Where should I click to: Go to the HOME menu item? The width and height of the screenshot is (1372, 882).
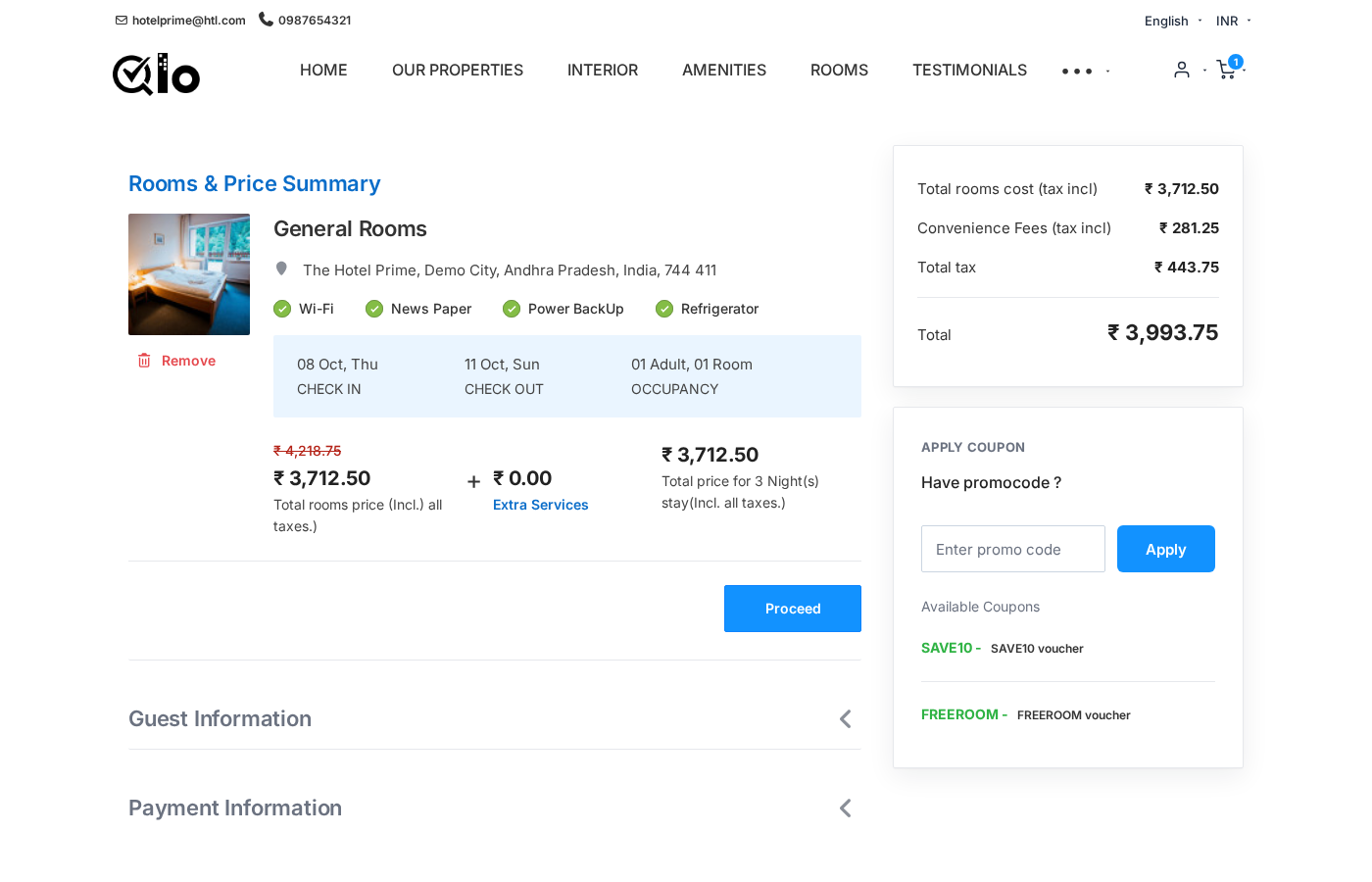click(323, 70)
